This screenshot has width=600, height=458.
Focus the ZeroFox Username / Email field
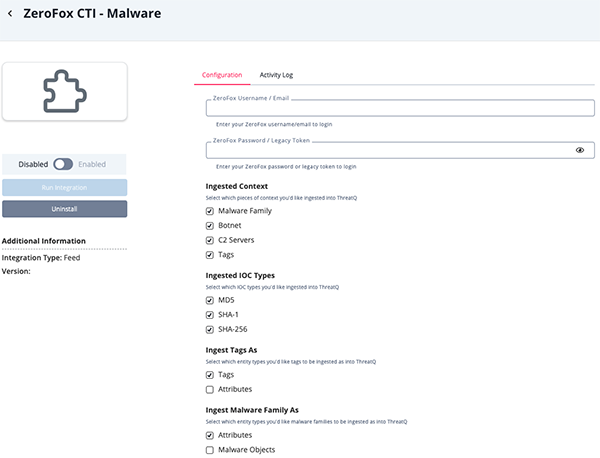click(400, 108)
